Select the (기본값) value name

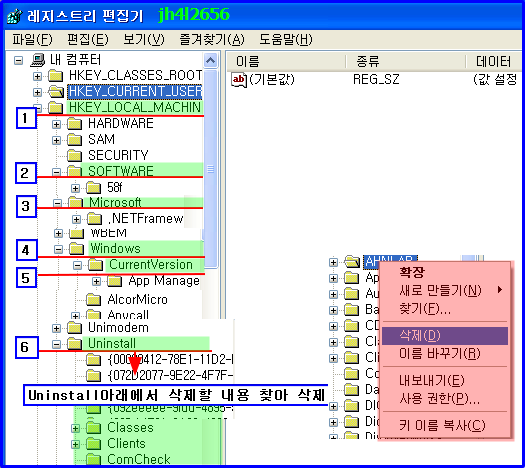point(272,80)
